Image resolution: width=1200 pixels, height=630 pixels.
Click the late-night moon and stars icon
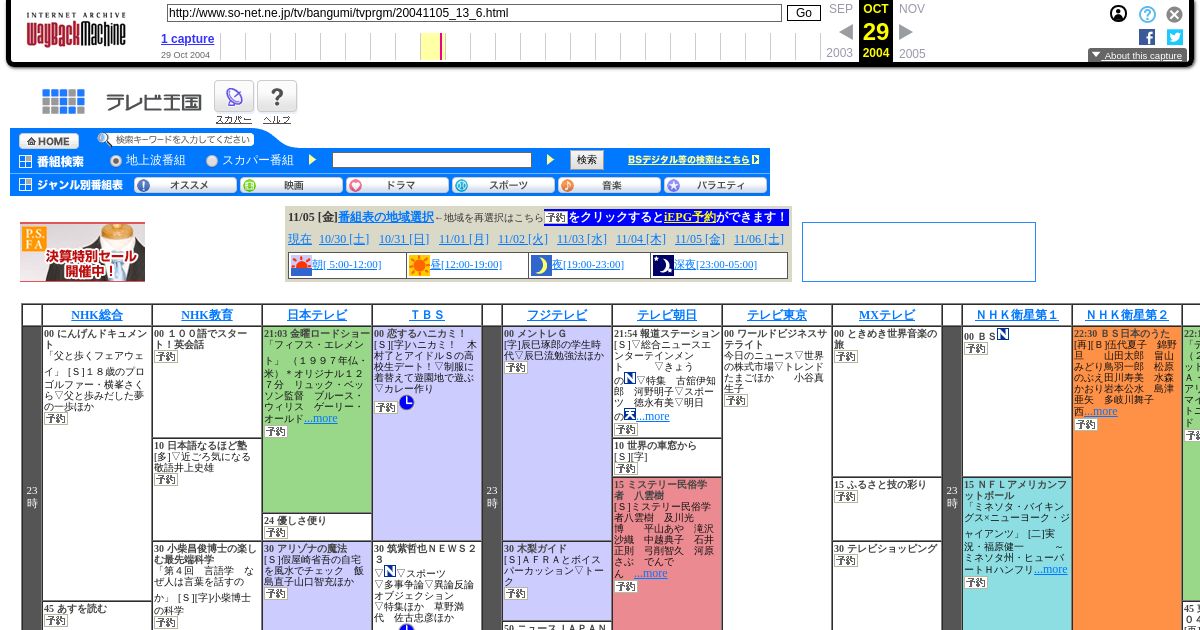(663, 265)
